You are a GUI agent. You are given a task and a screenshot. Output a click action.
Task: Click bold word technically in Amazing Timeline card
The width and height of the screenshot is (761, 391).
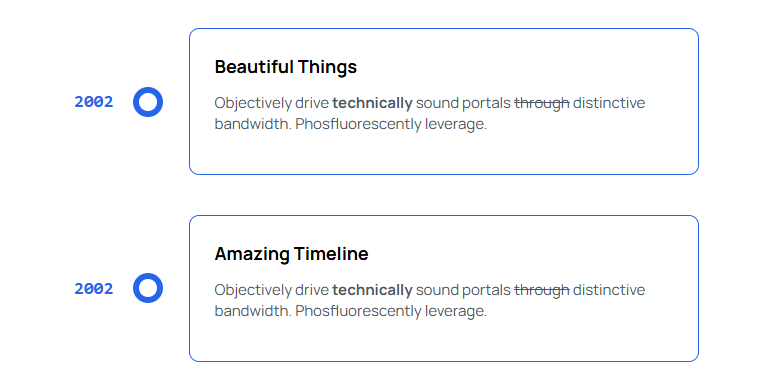[372, 290]
